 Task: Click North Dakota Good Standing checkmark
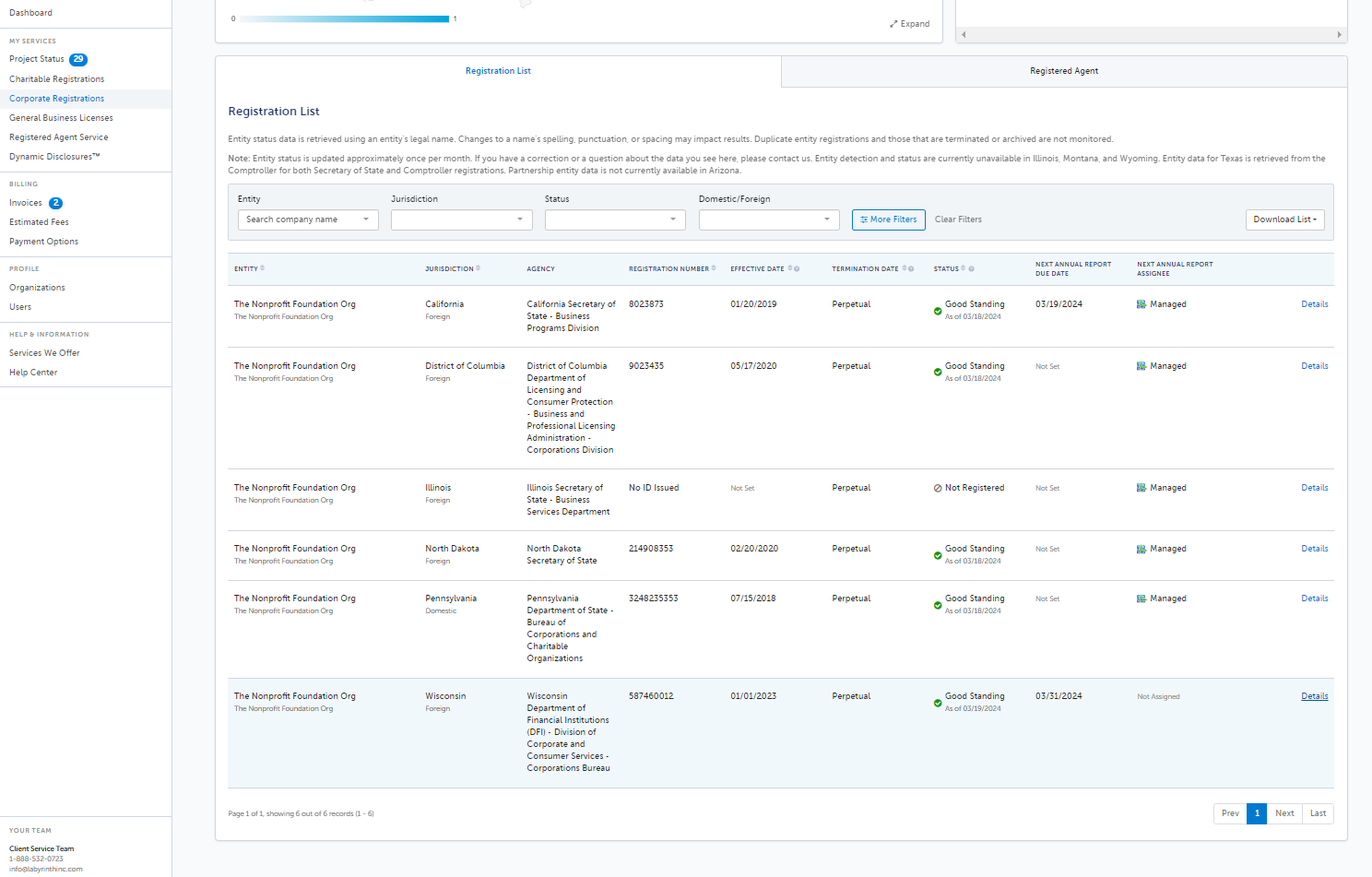(938, 555)
